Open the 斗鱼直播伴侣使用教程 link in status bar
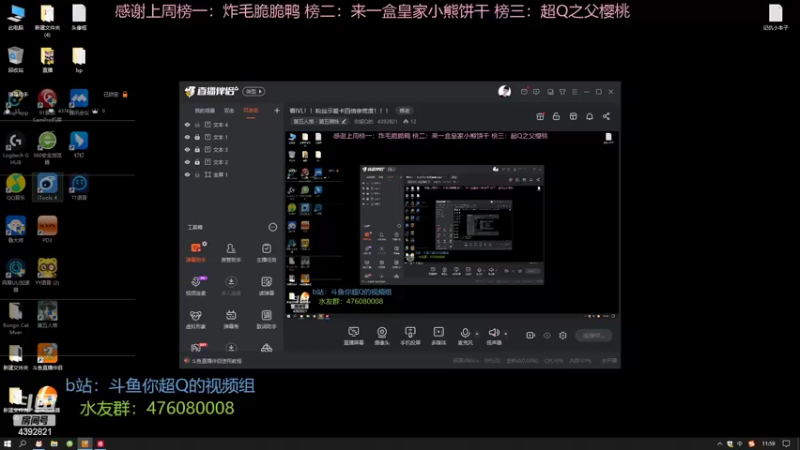 click(x=217, y=361)
